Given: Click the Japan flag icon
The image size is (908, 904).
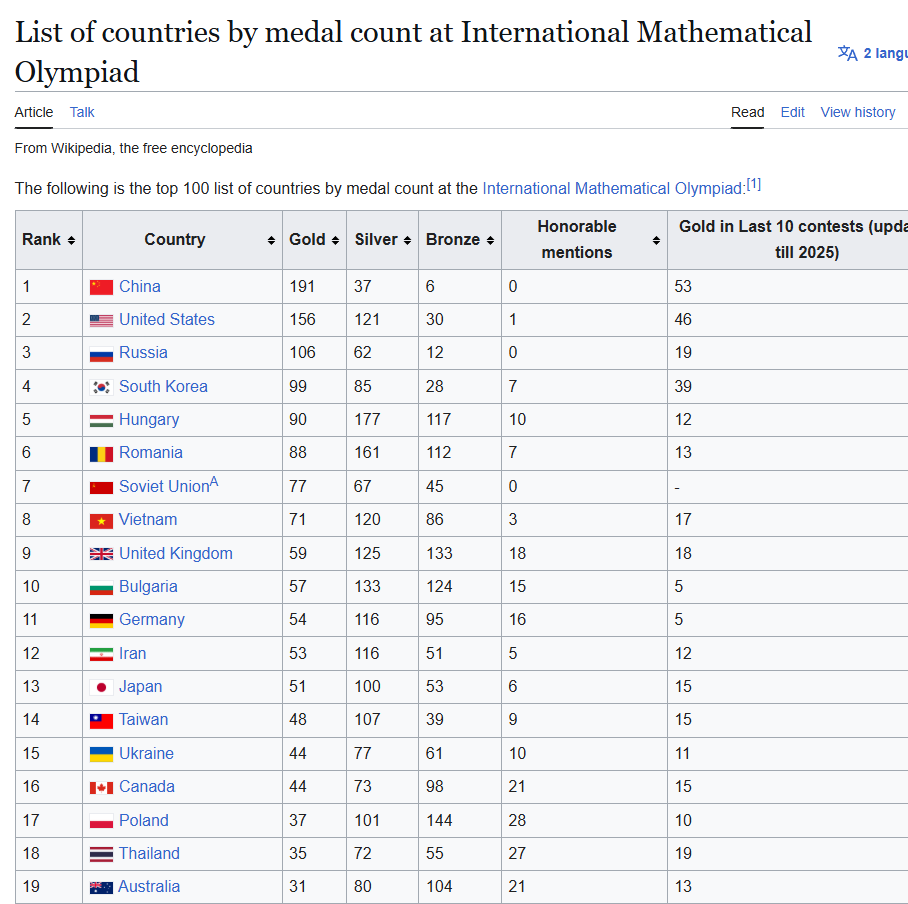Looking at the screenshot, I should (101, 687).
